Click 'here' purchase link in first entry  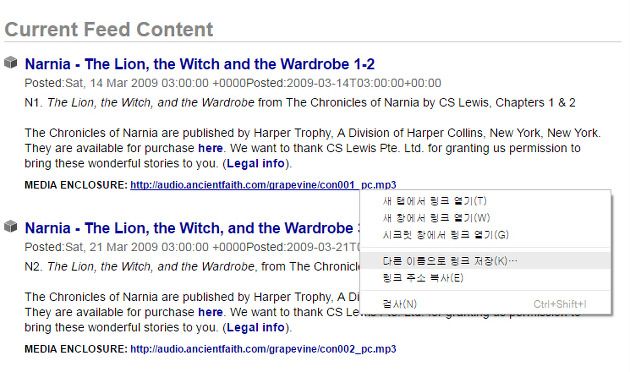(211, 148)
